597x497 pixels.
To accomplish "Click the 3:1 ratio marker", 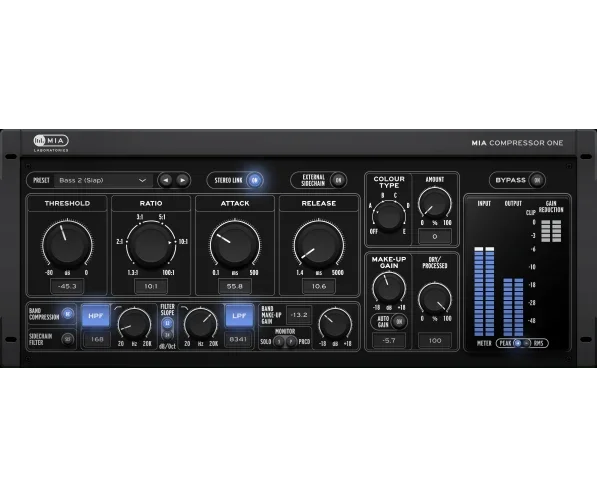I will pos(140,217).
